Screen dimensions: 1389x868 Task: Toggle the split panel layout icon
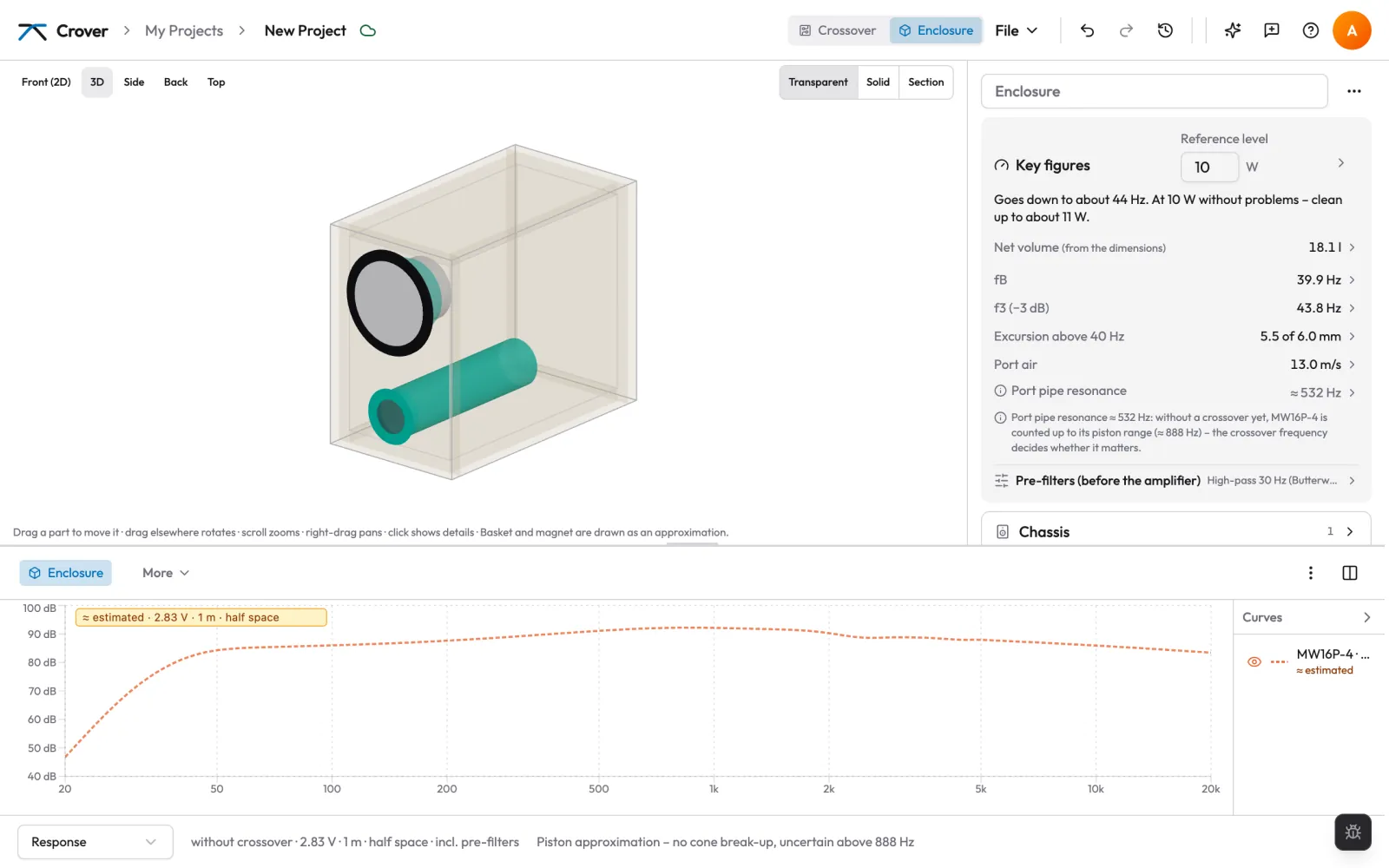pyautogui.click(x=1350, y=573)
